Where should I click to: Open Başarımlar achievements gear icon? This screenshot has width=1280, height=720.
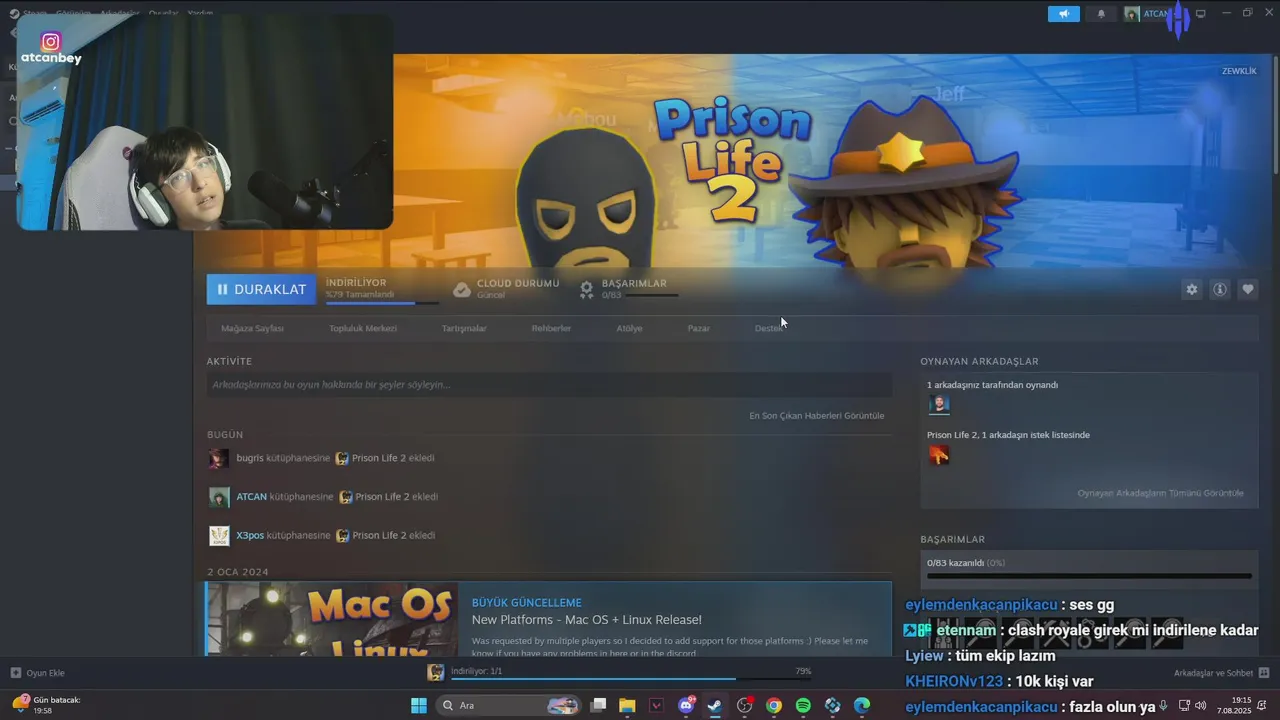pyautogui.click(x=587, y=289)
